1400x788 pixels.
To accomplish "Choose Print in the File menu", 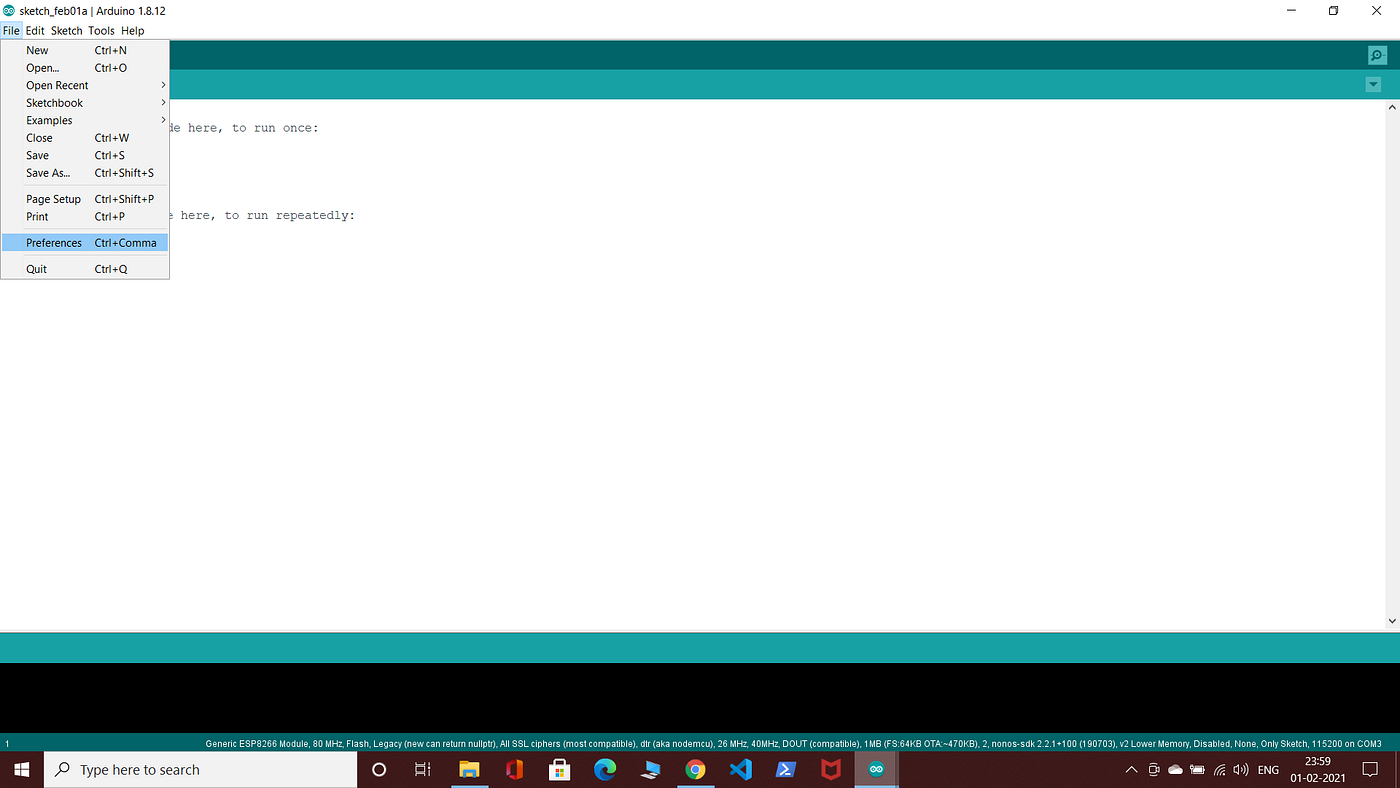I will (x=85, y=216).
